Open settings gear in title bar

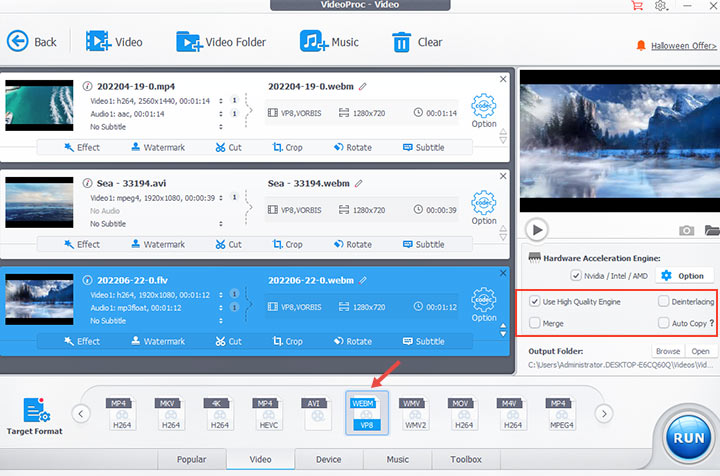point(661,6)
